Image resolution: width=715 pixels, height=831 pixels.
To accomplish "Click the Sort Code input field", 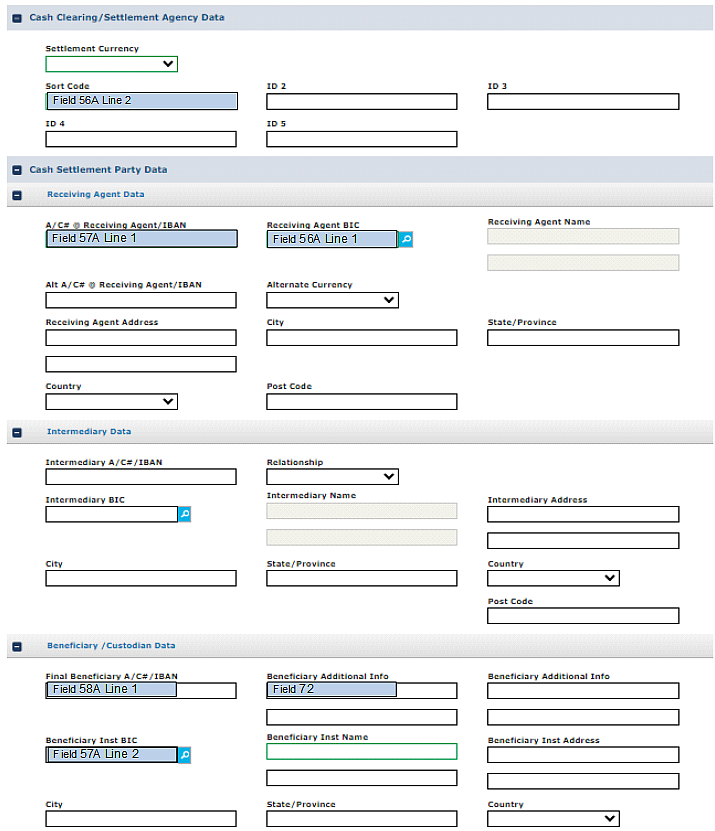I will click(141, 101).
